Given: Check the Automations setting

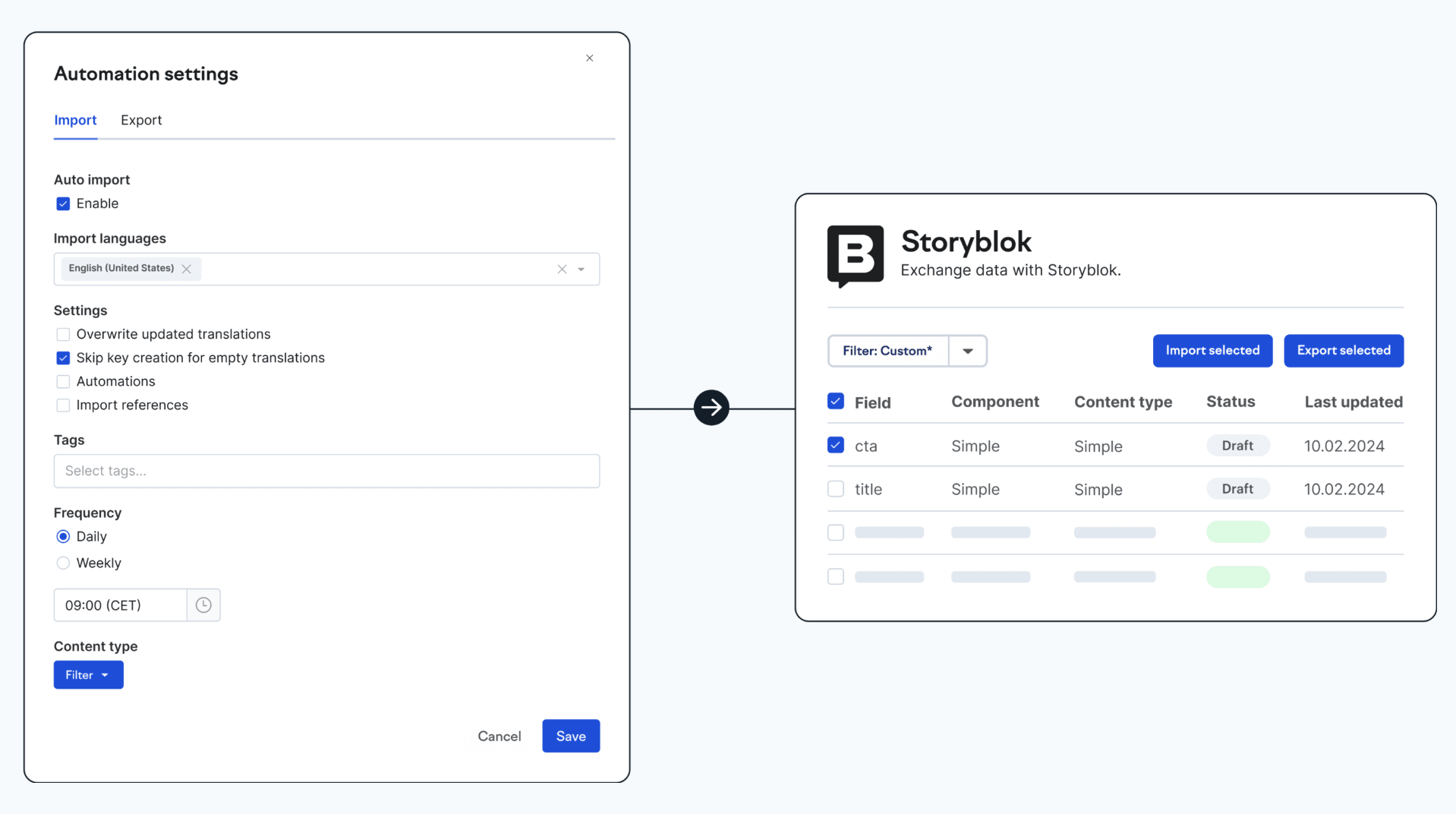Looking at the screenshot, I should tap(63, 381).
